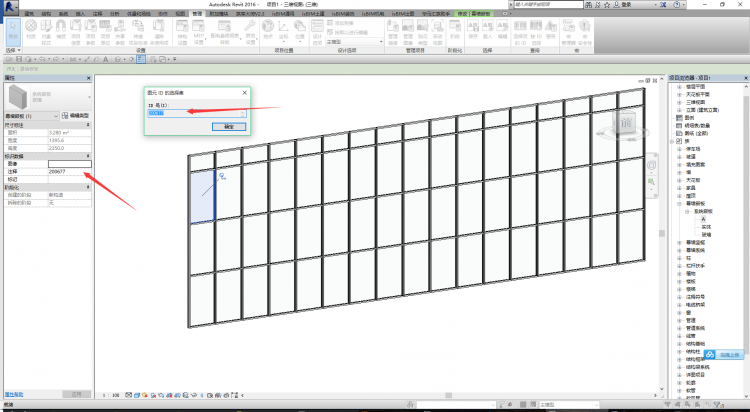Open the ID number combo box arrow
The width and height of the screenshot is (750, 412).
pyautogui.click(x=243, y=113)
